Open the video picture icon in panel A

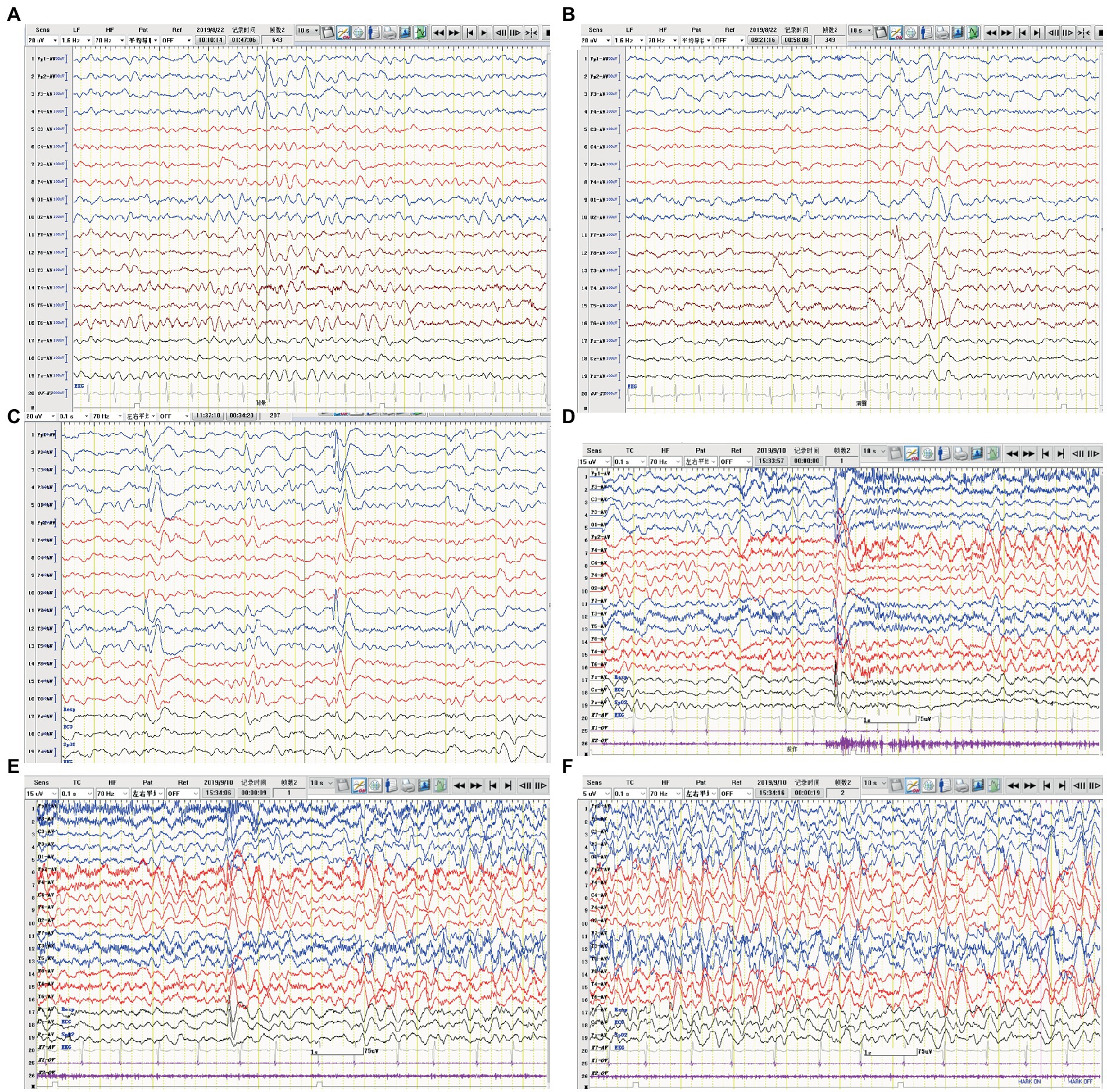coord(405,33)
